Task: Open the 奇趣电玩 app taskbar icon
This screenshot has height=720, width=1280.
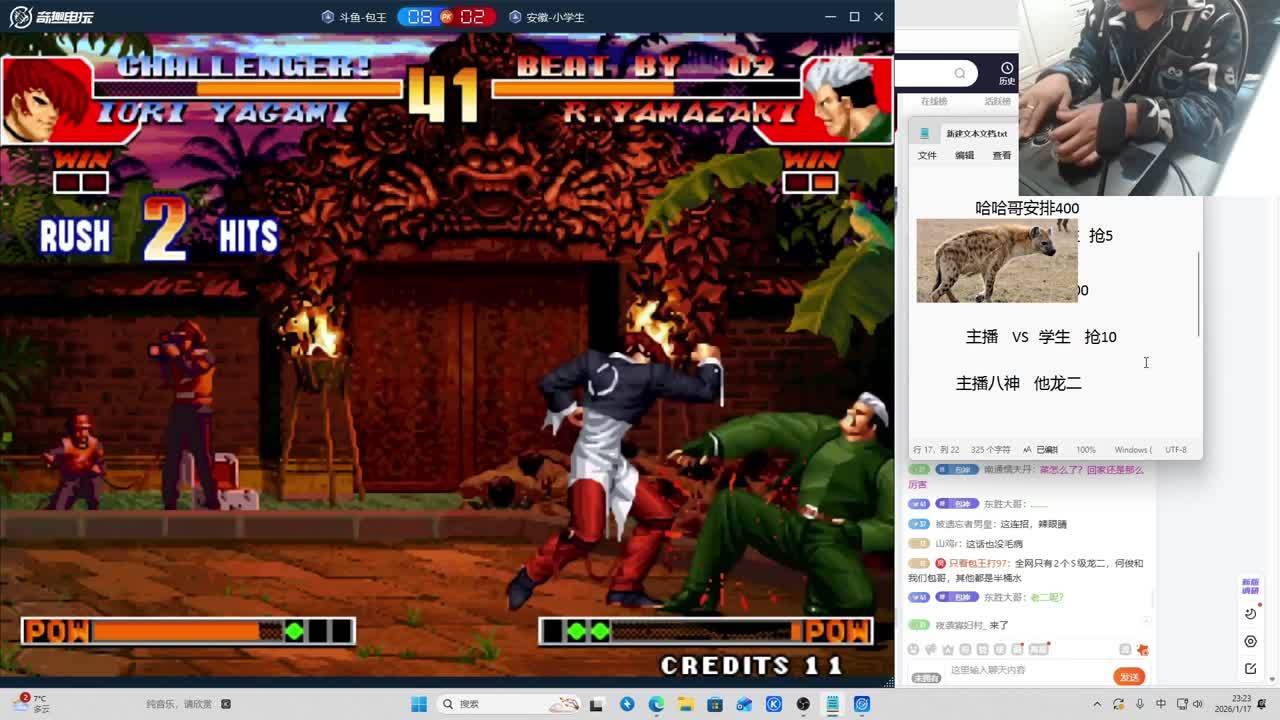Action: click(x=861, y=704)
